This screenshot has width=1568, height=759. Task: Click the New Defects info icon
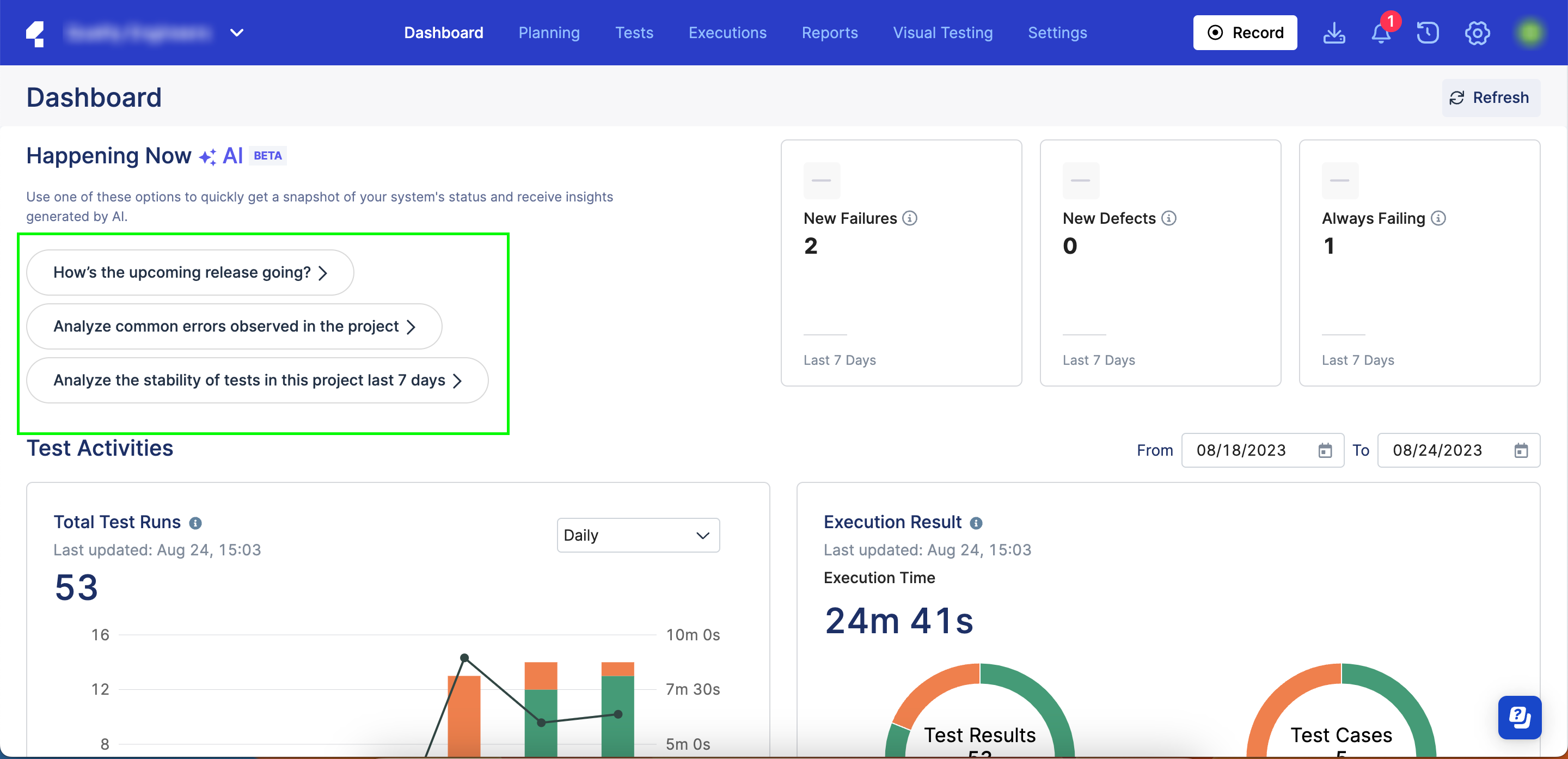click(1169, 218)
